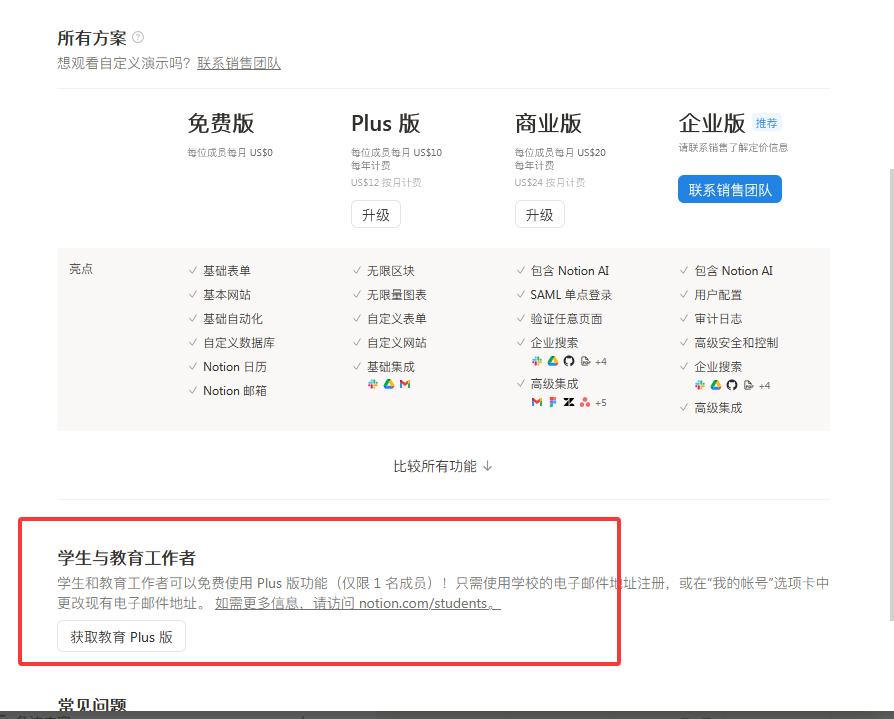894x719 pixels.
Task: Click the 高级安全和控制 feature
Action: tap(736, 343)
